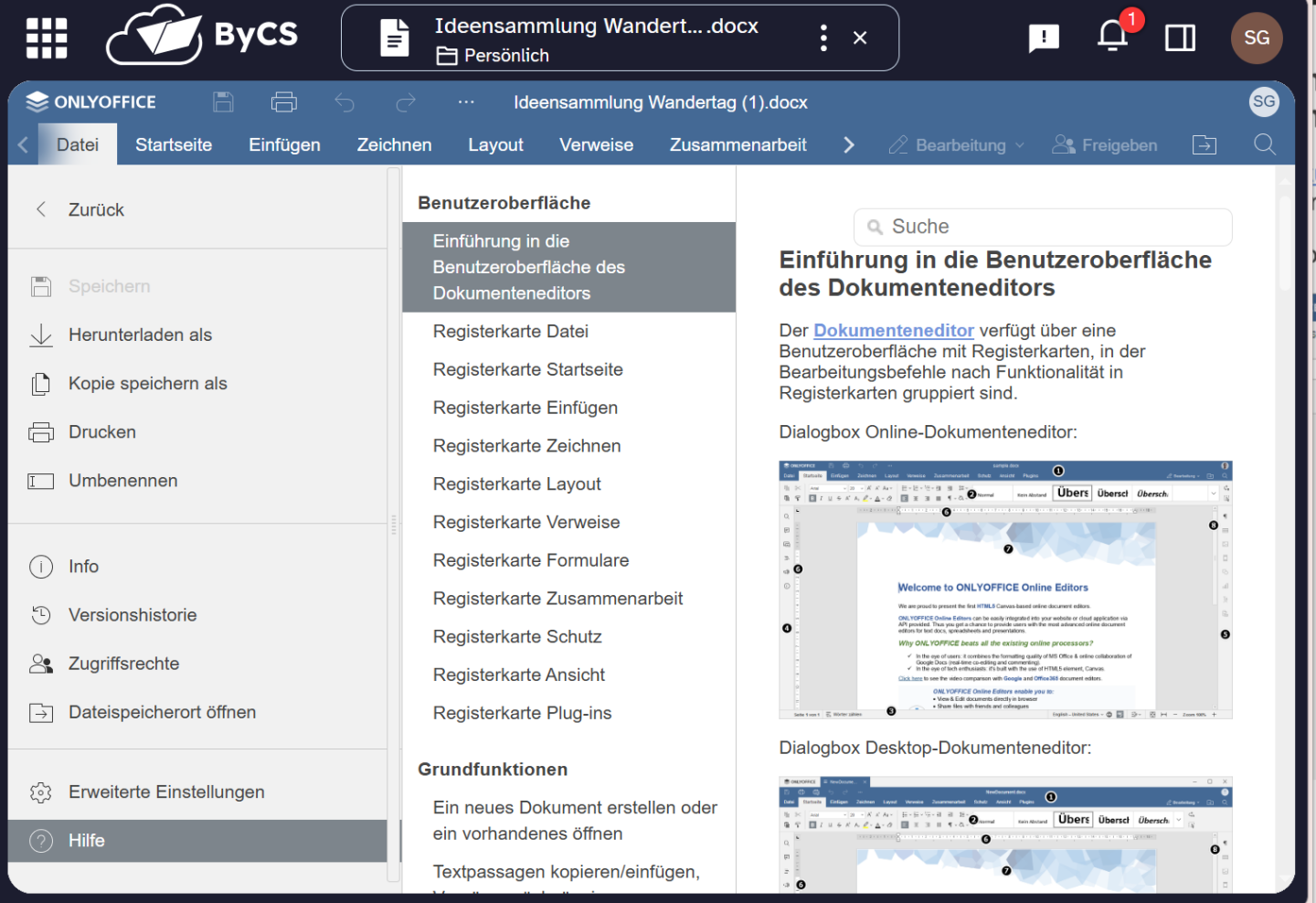
Task: Open notifications via the bell icon
Action: (1112, 37)
